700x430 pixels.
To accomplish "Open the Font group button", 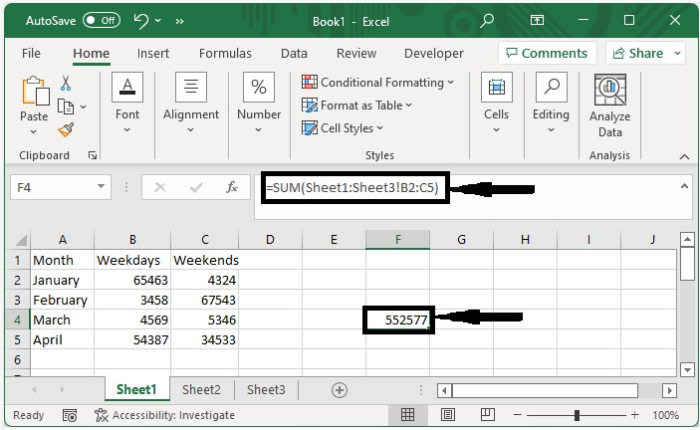I will tap(127, 103).
